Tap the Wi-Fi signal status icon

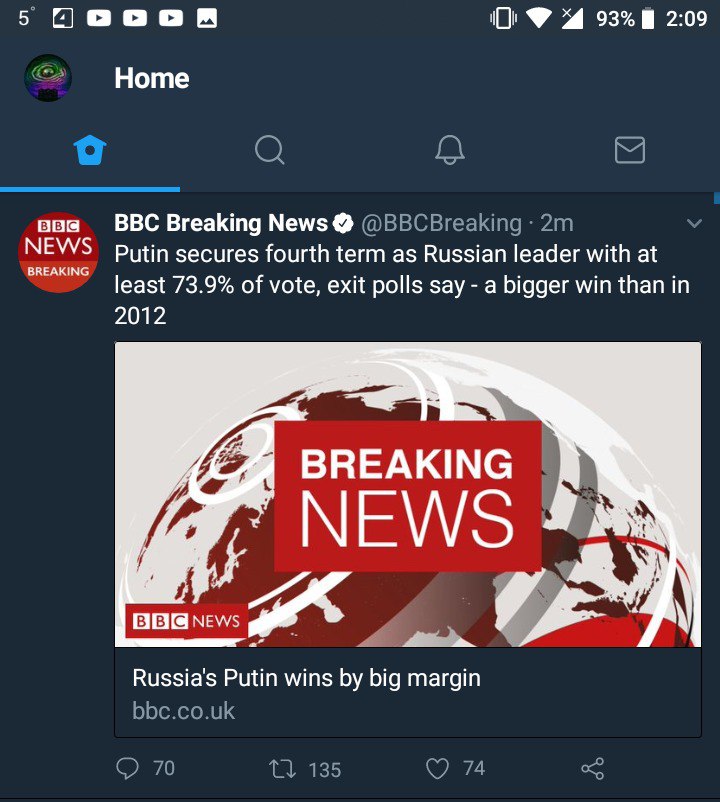[538, 18]
